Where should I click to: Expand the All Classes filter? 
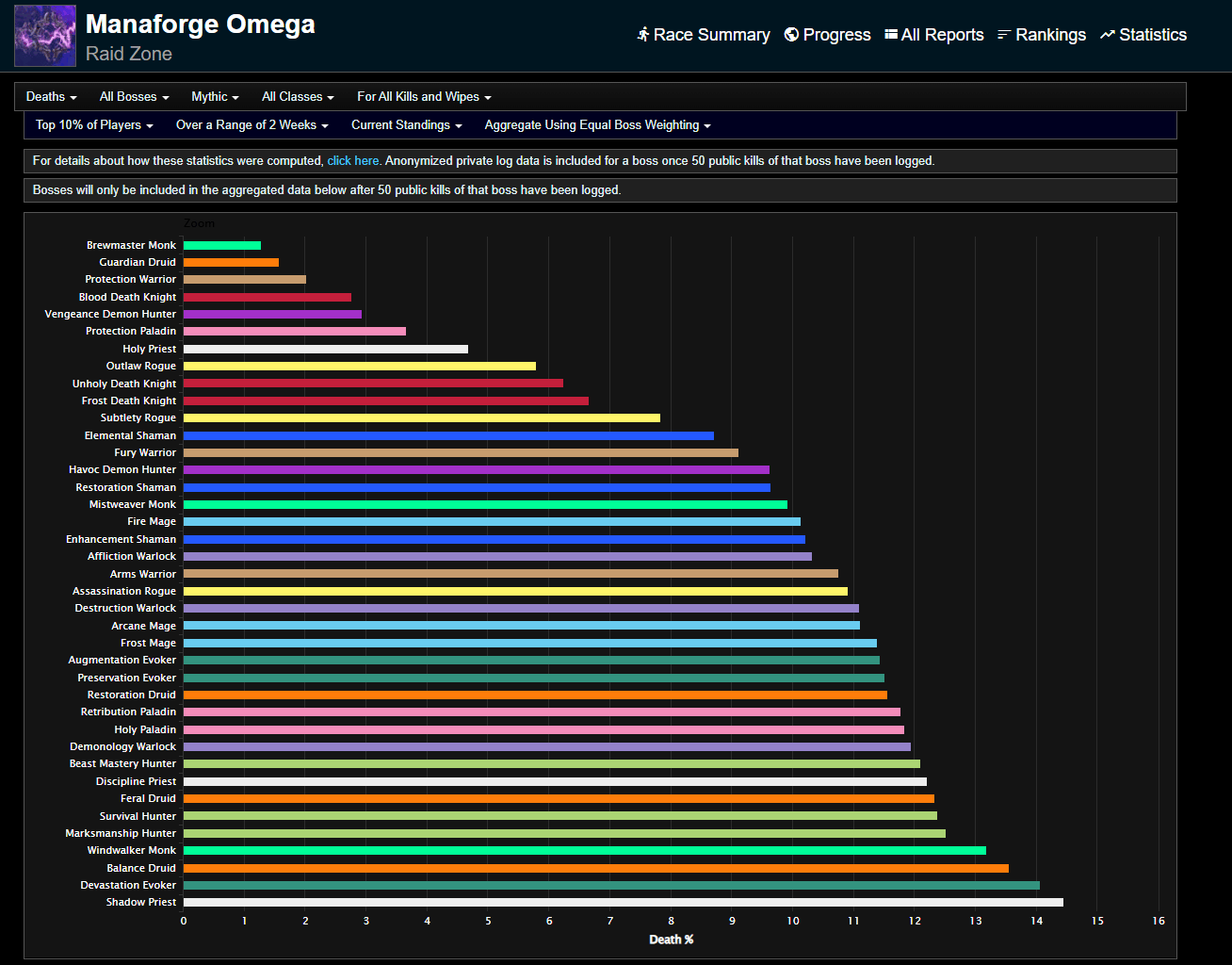point(298,97)
